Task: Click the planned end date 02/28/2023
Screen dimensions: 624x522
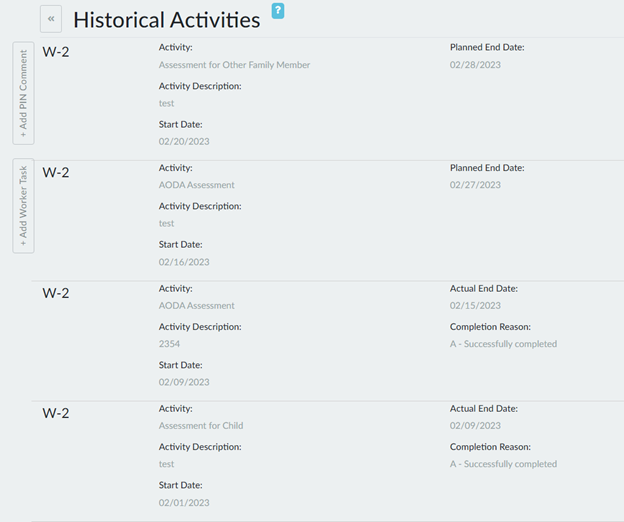Action: coord(475,65)
